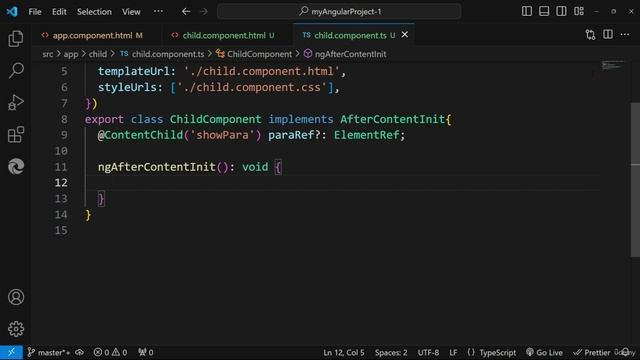Click line number 12 in gutter

61,182
